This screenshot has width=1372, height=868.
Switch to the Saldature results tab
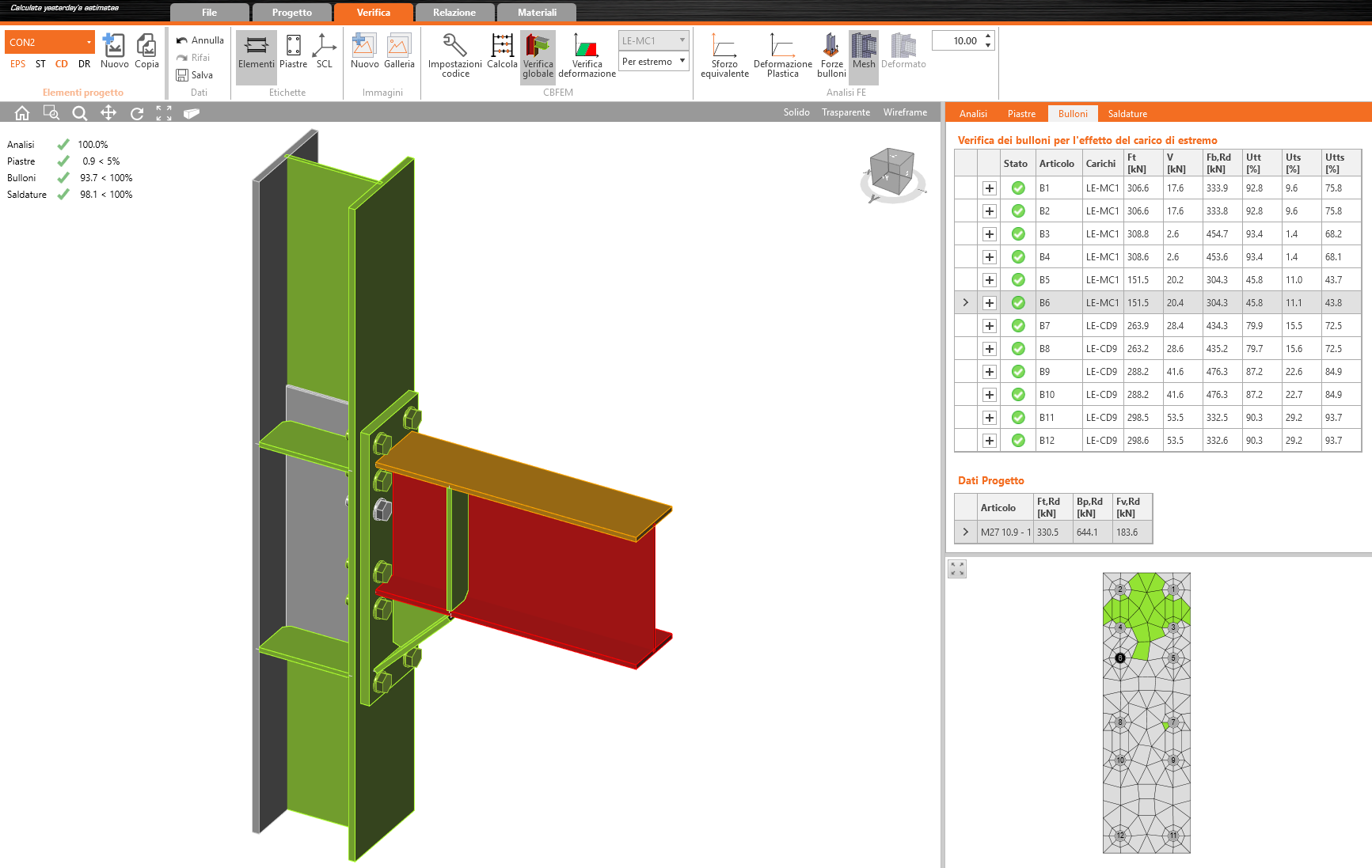click(x=1127, y=114)
